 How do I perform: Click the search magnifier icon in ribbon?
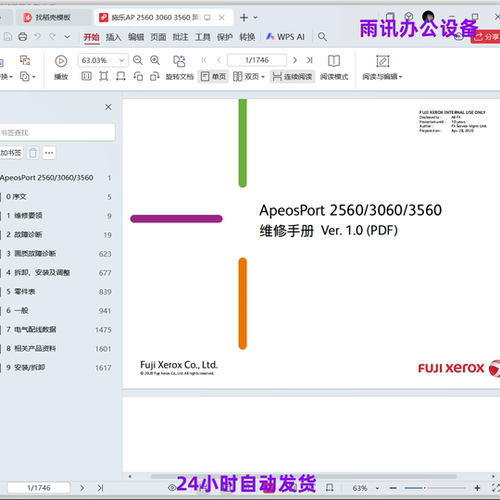(322, 37)
